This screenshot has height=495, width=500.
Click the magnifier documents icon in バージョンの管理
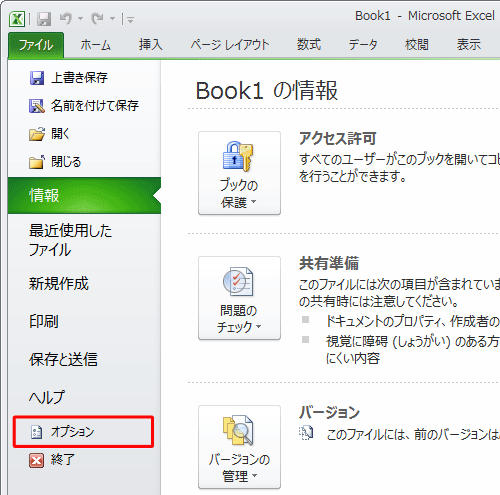(238, 430)
